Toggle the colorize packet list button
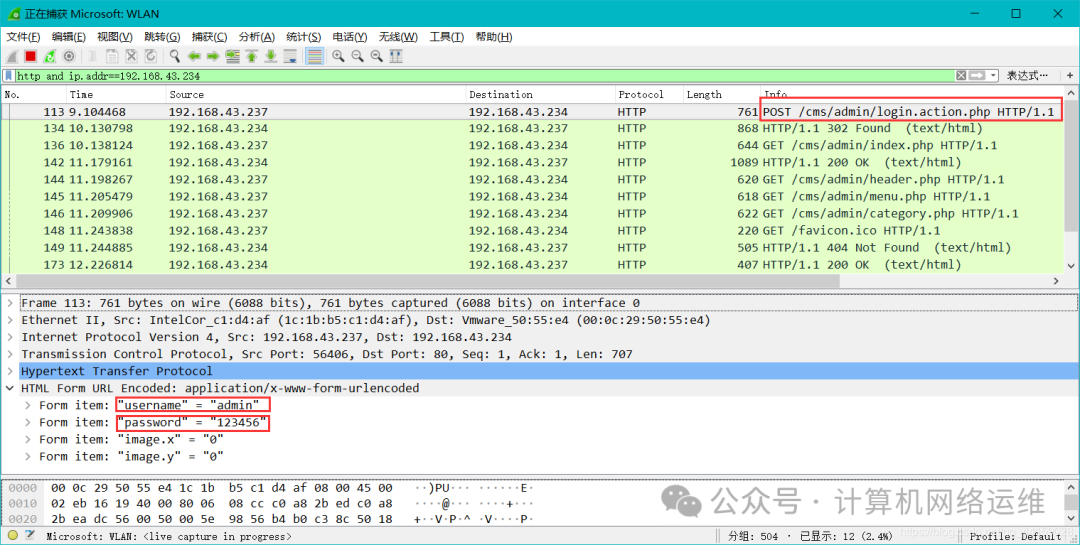The image size is (1080, 545). point(314,57)
